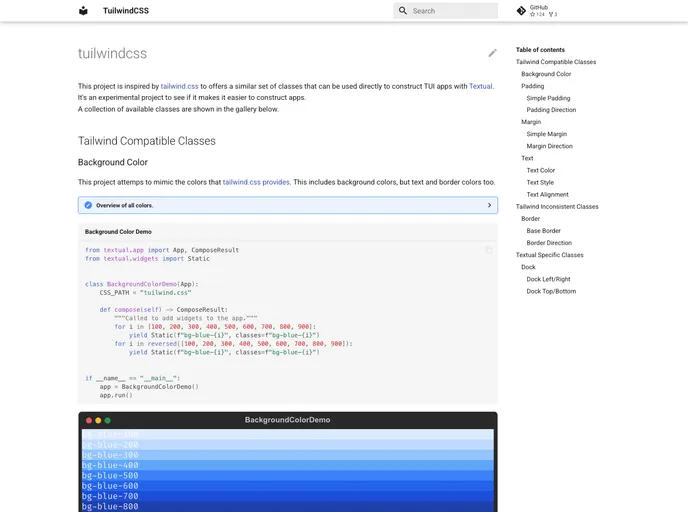Open the GitHub repository icon
The image size is (688, 512).
tap(521, 11)
